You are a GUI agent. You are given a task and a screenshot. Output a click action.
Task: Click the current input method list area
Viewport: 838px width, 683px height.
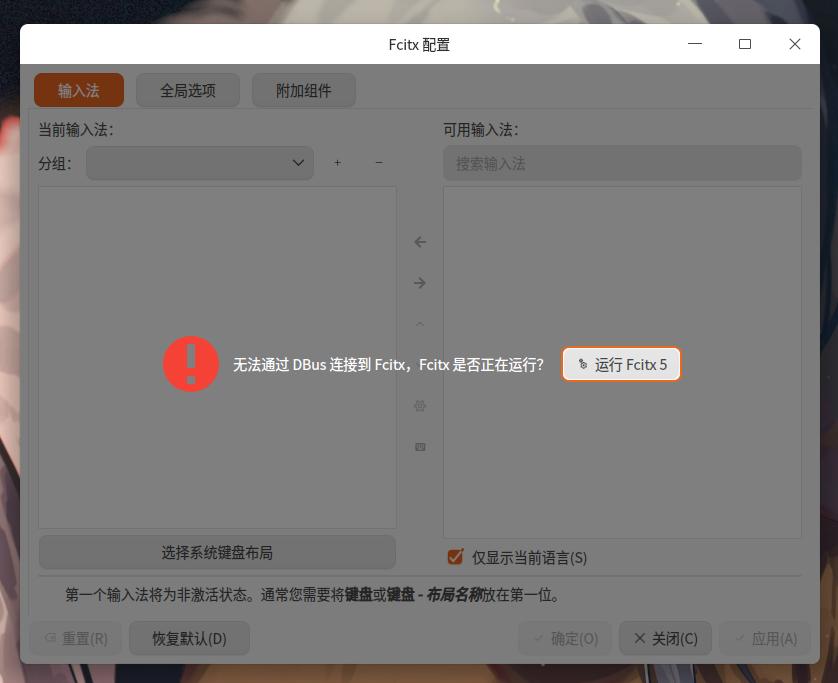(x=218, y=358)
